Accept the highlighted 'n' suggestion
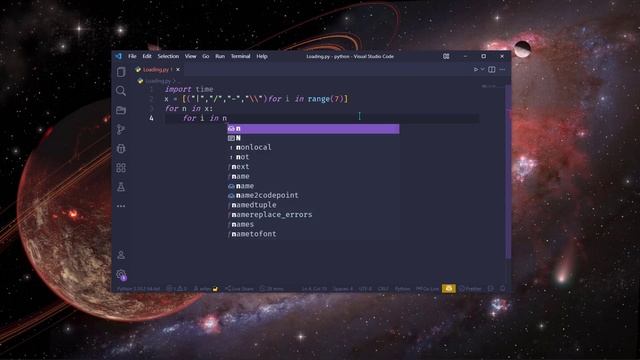 click(313, 129)
